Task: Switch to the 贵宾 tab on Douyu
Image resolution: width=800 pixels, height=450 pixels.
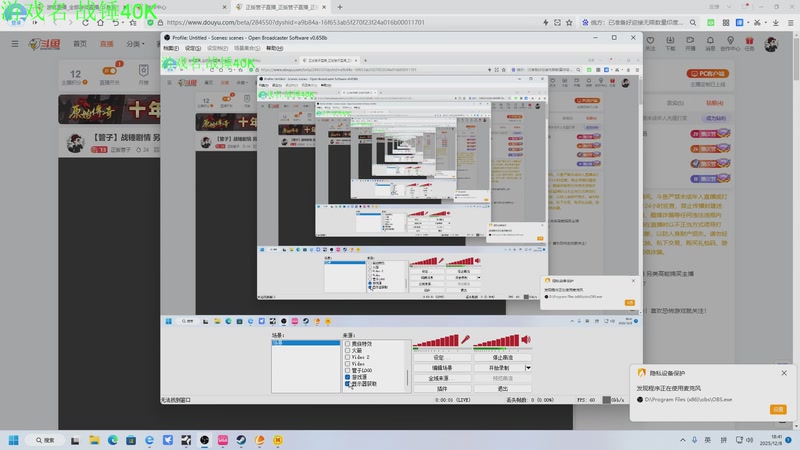Action: 675,103
